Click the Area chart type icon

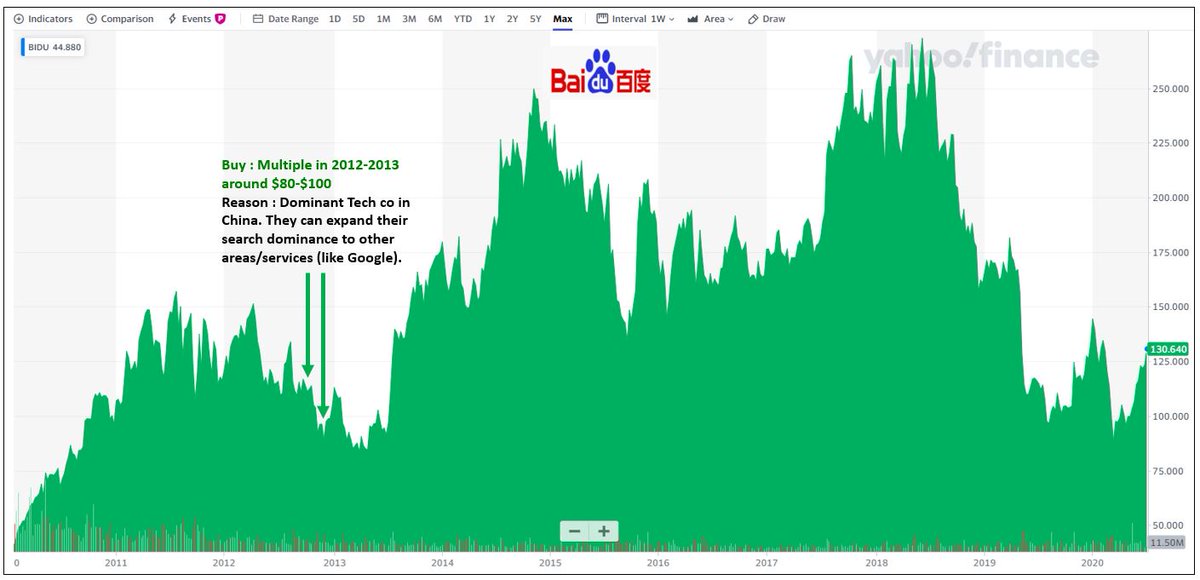692,19
